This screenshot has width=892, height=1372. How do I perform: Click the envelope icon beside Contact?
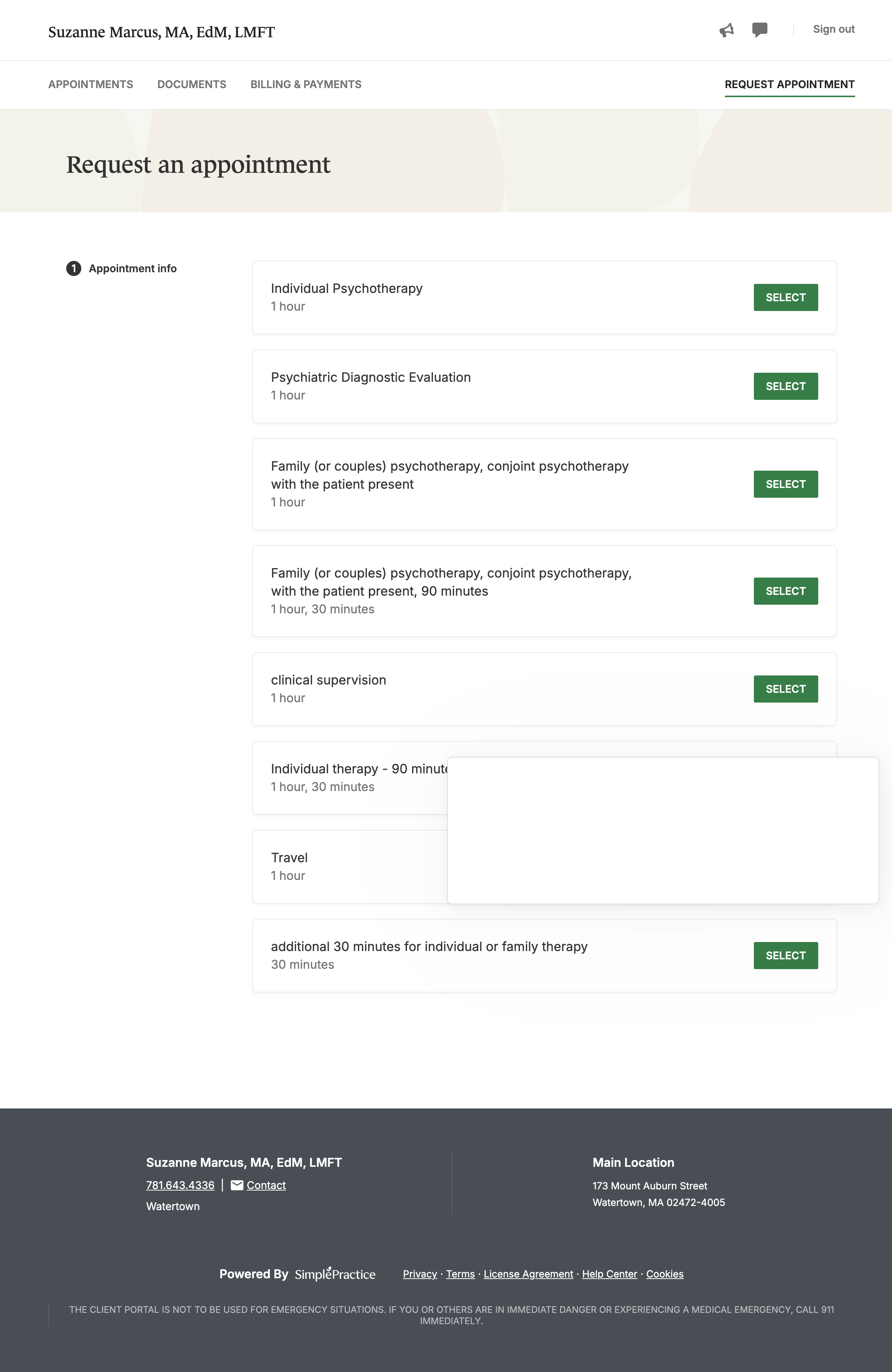click(237, 1185)
